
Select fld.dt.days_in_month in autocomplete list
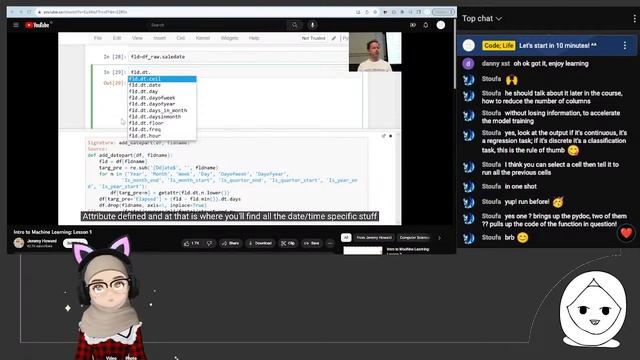coord(162,111)
